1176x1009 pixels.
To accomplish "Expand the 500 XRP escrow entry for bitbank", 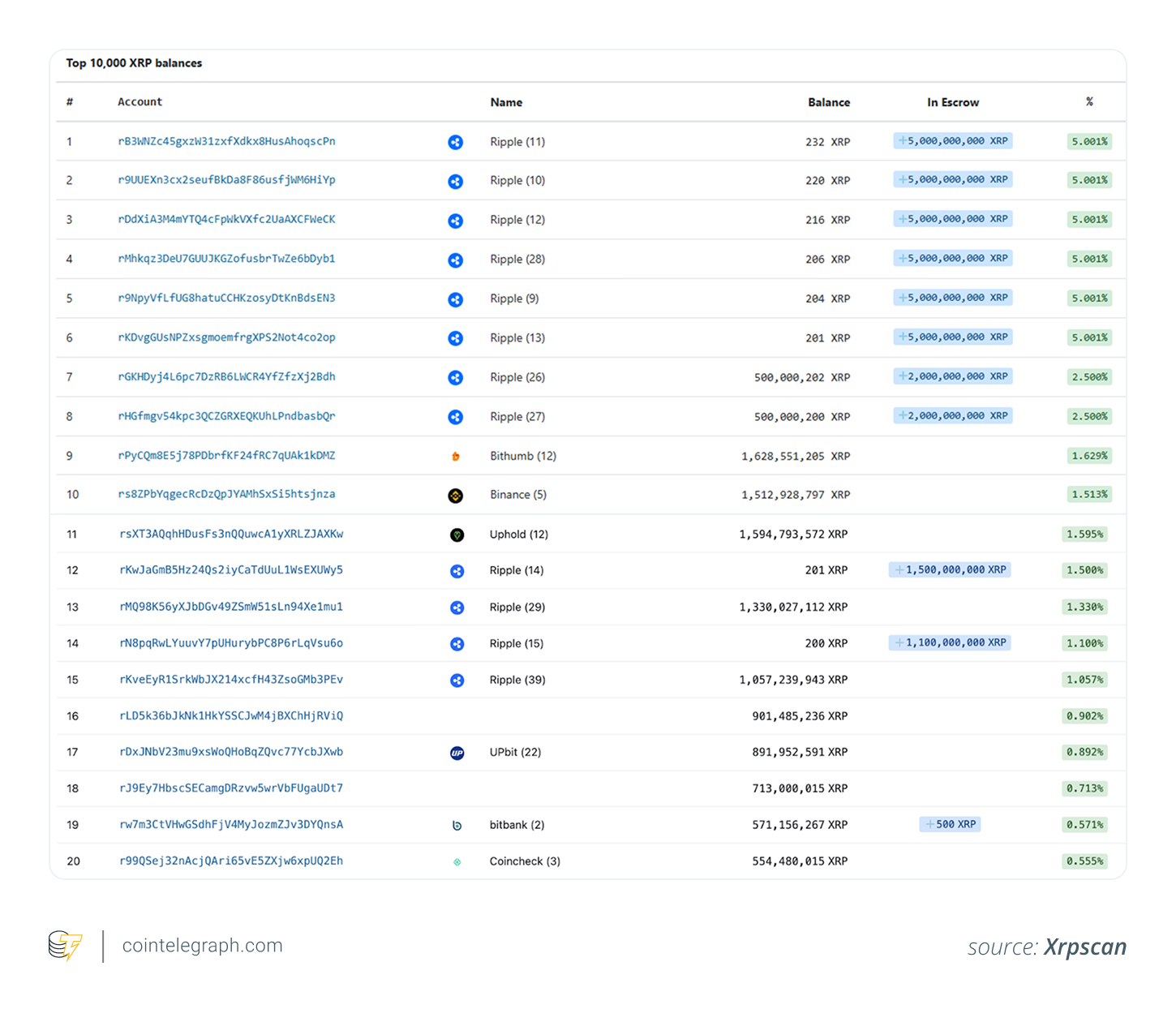I will click(950, 823).
